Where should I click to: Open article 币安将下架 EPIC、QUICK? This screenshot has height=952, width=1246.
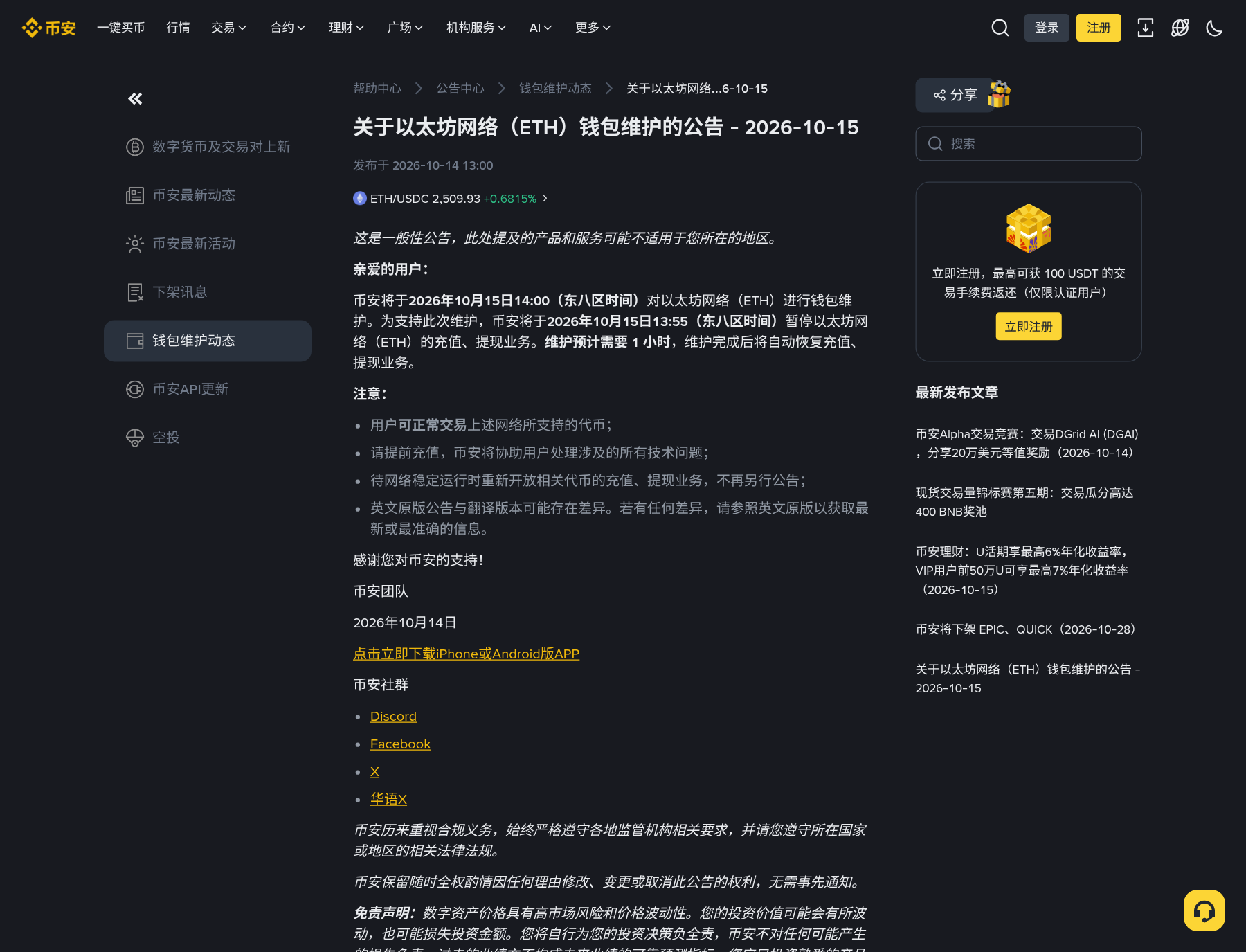pyautogui.click(x=1027, y=629)
